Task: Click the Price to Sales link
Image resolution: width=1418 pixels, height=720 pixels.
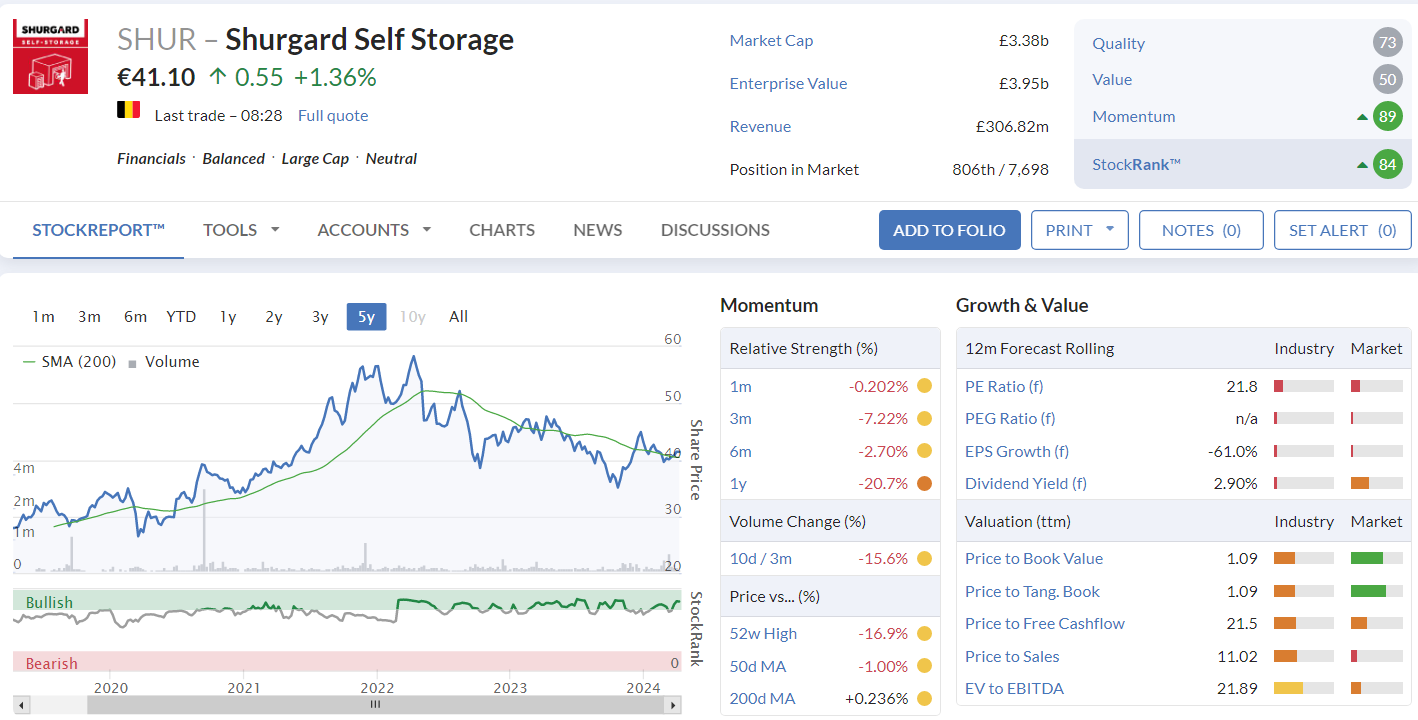Action: [1012, 656]
